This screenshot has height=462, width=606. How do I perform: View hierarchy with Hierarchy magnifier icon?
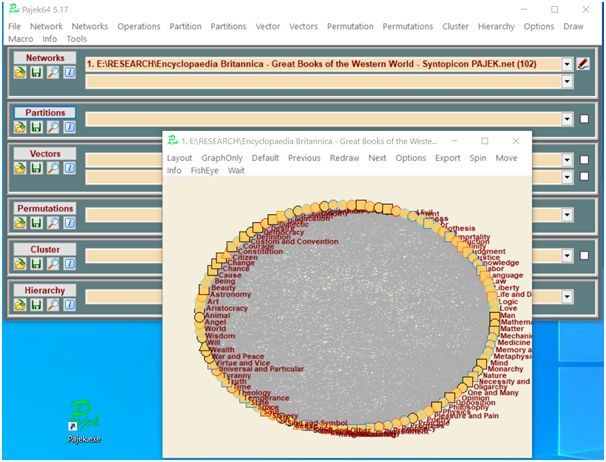53,305
